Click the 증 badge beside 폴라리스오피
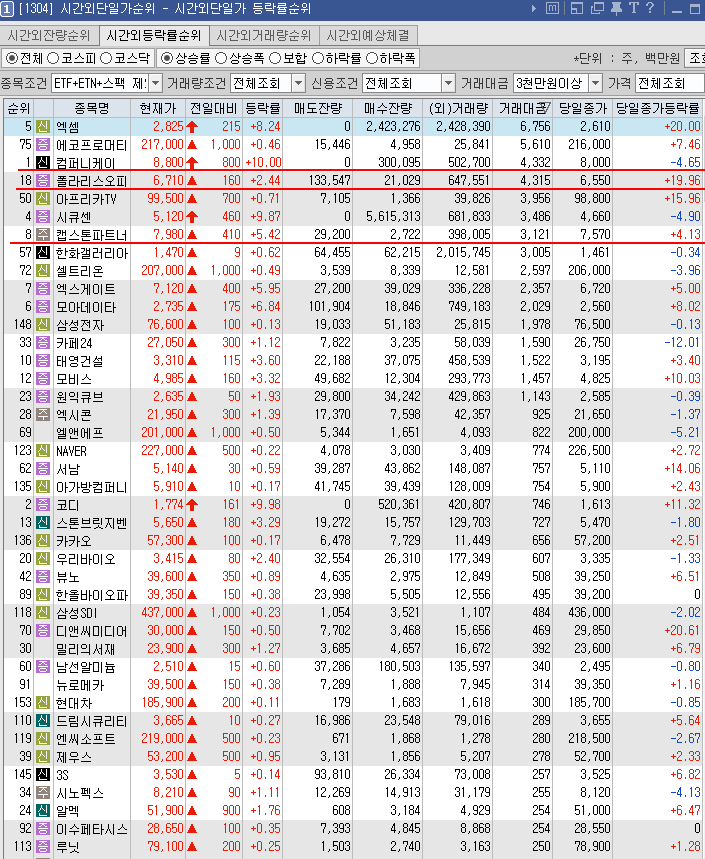The width and height of the screenshot is (705, 859). pos(43,181)
